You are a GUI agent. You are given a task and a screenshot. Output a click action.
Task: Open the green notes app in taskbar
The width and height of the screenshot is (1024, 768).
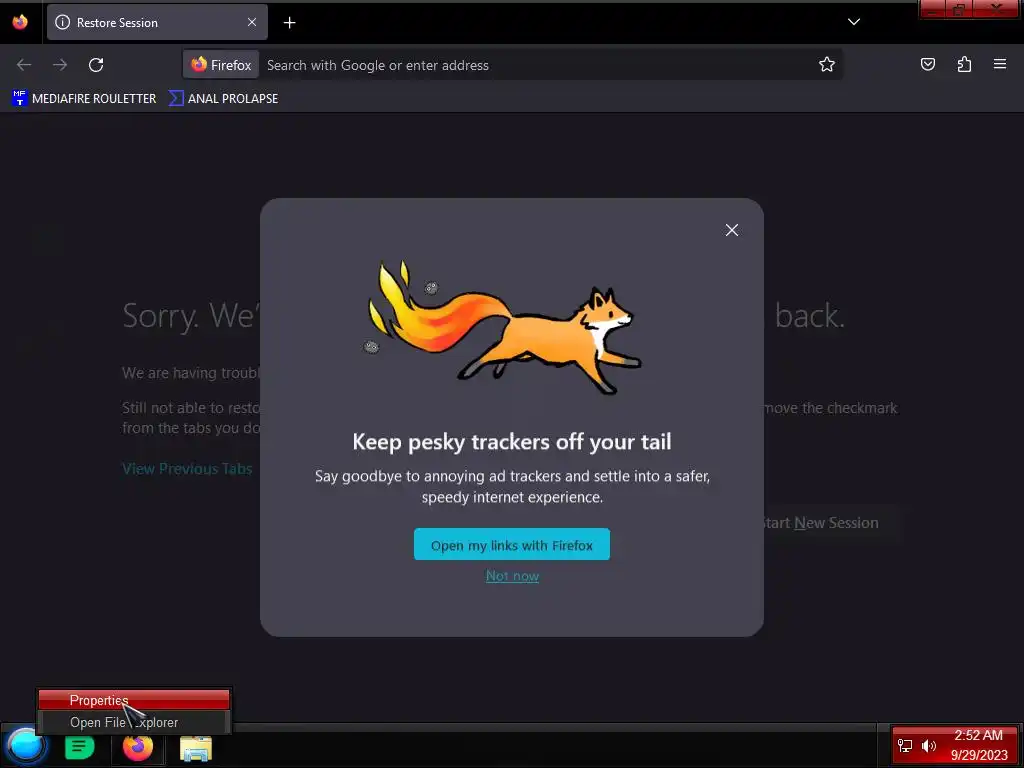coord(80,747)
